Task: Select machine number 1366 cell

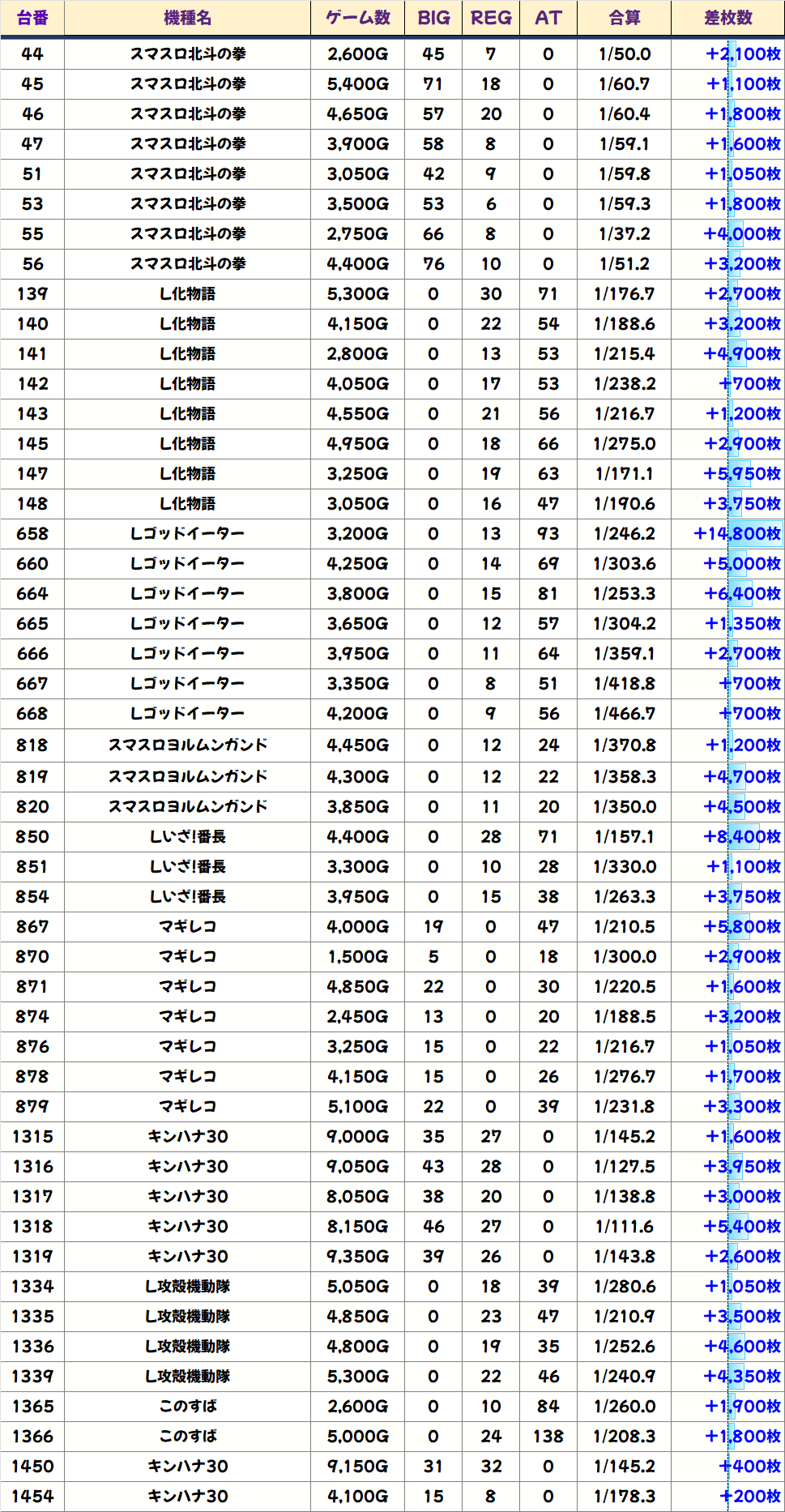Action: (x=32, y=1437)
